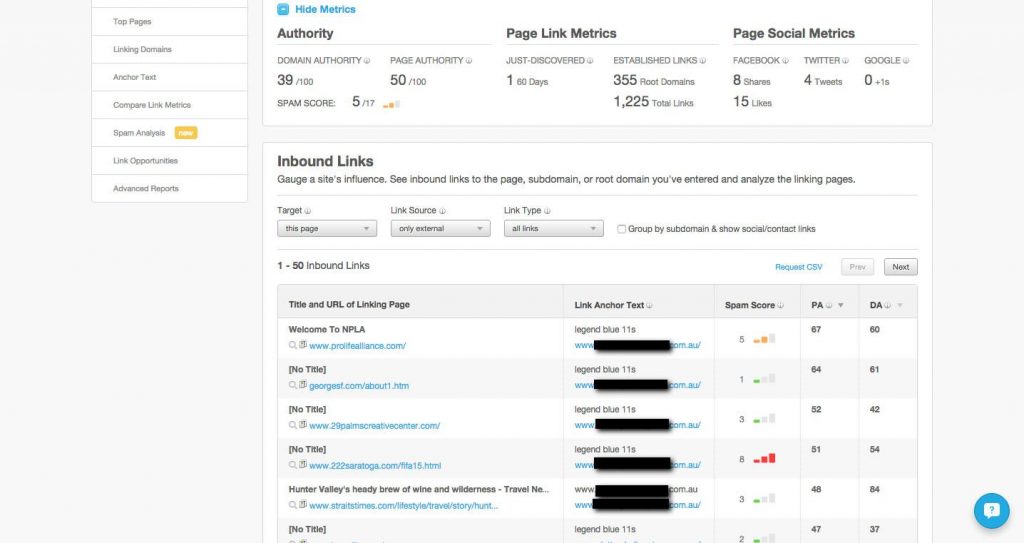Viewport: 1024px width, 543px height.
Task: Open www.prolifealliance.com link
Action: (357, 346)
